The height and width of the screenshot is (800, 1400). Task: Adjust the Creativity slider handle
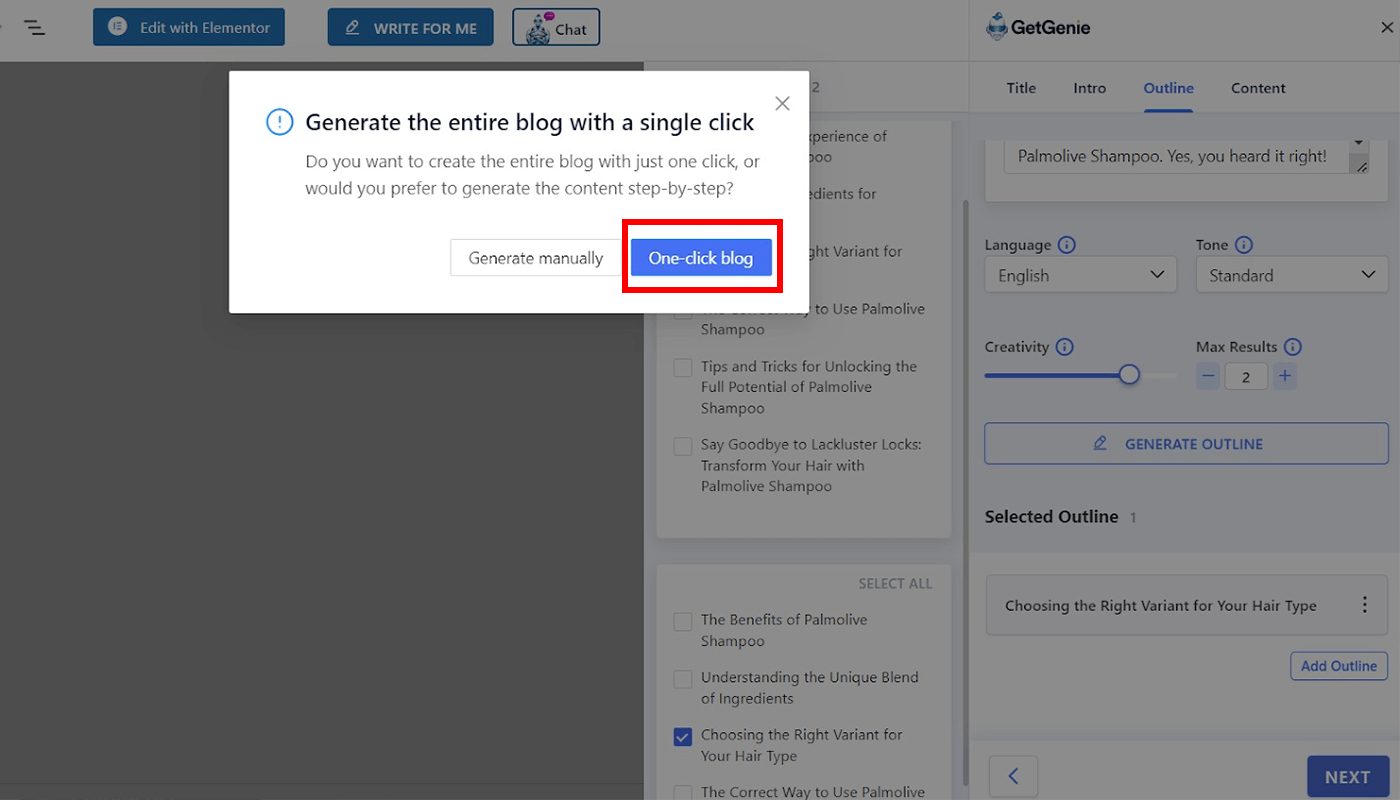[x=1129, y=375]
